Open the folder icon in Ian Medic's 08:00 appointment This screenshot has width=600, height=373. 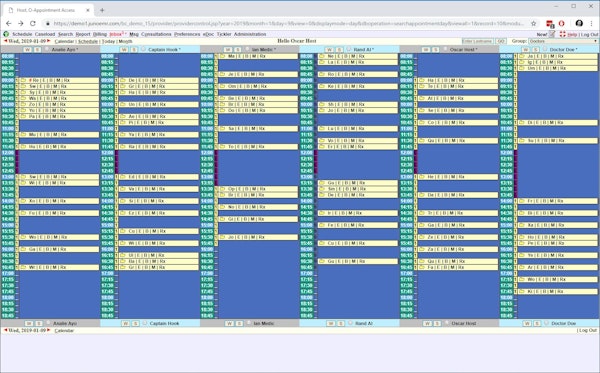[x=222, y=56]
